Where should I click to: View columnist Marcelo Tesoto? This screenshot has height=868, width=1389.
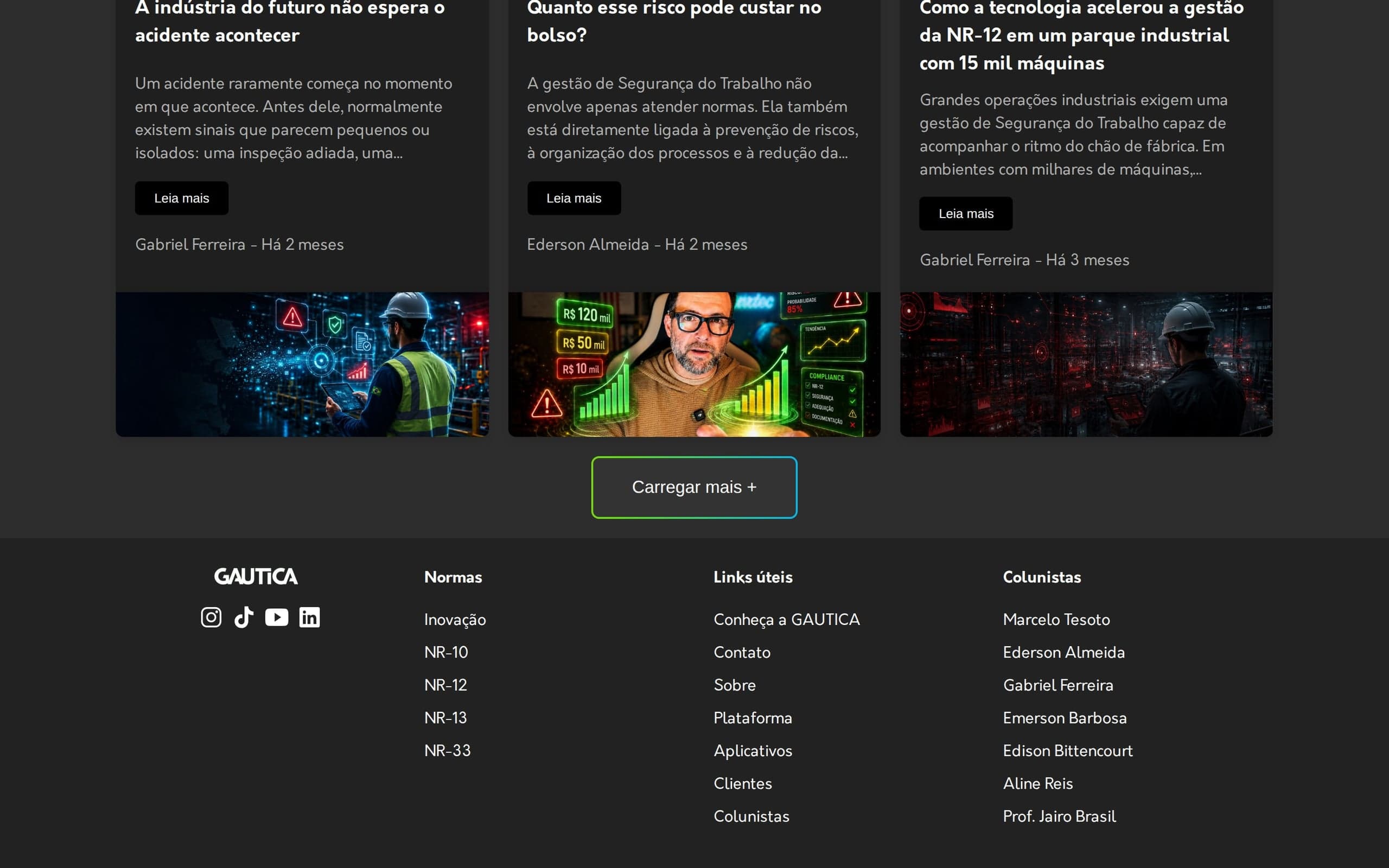click(x=1056, y=620)
